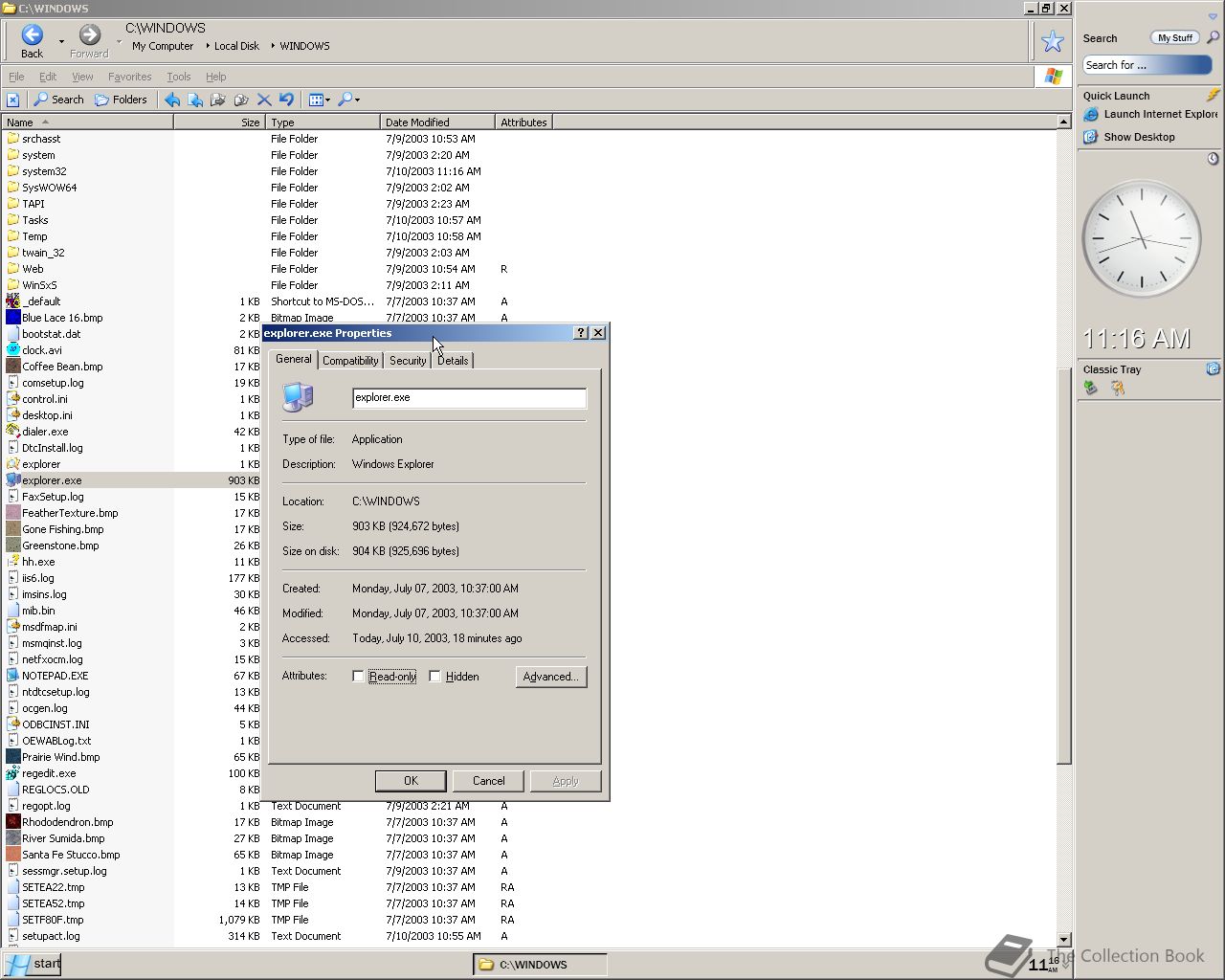Switch to the Compatibility tab
This screenshot has width=1225, height=980.
click(x=350, y=361)
